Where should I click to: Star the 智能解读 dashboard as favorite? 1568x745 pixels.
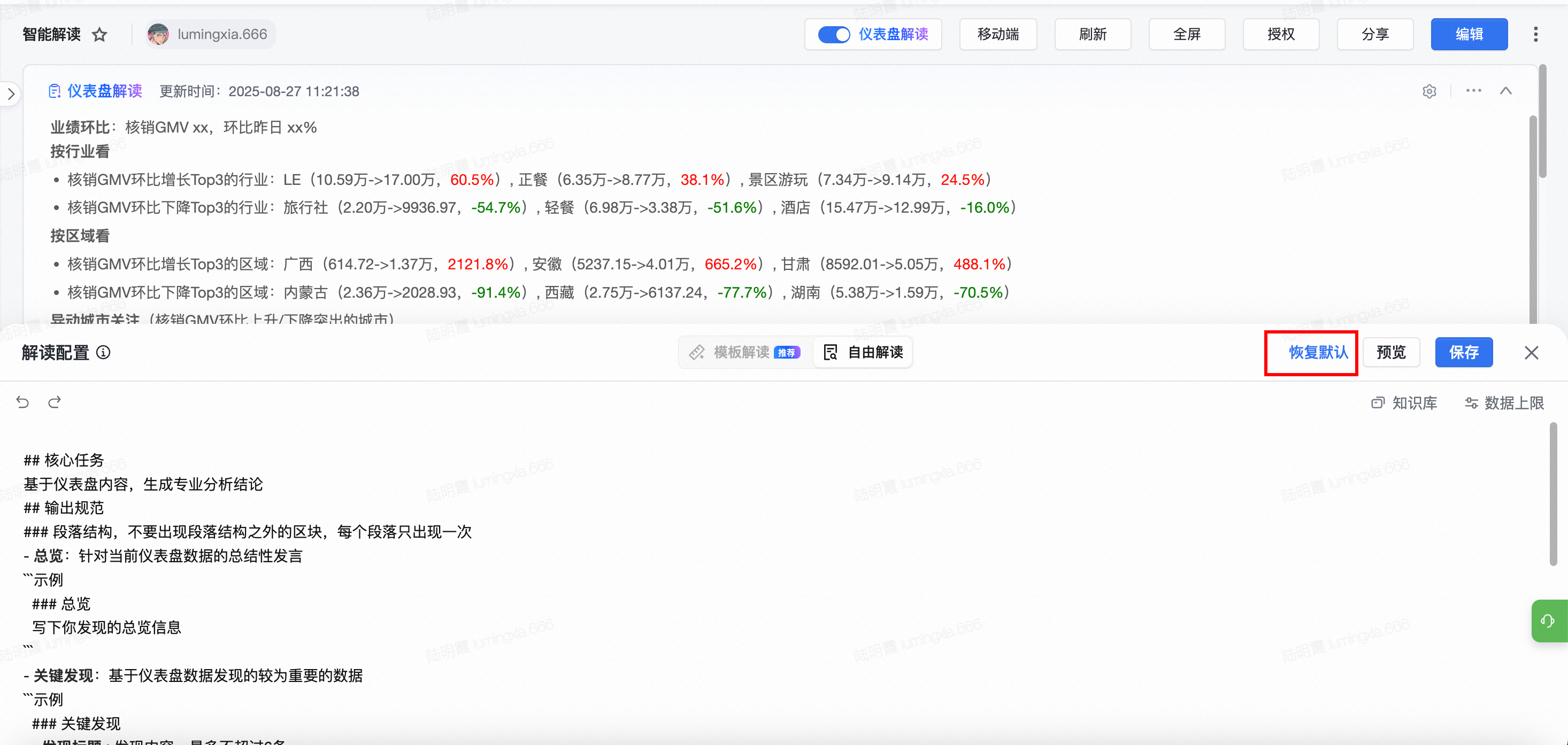coord(99,35)
